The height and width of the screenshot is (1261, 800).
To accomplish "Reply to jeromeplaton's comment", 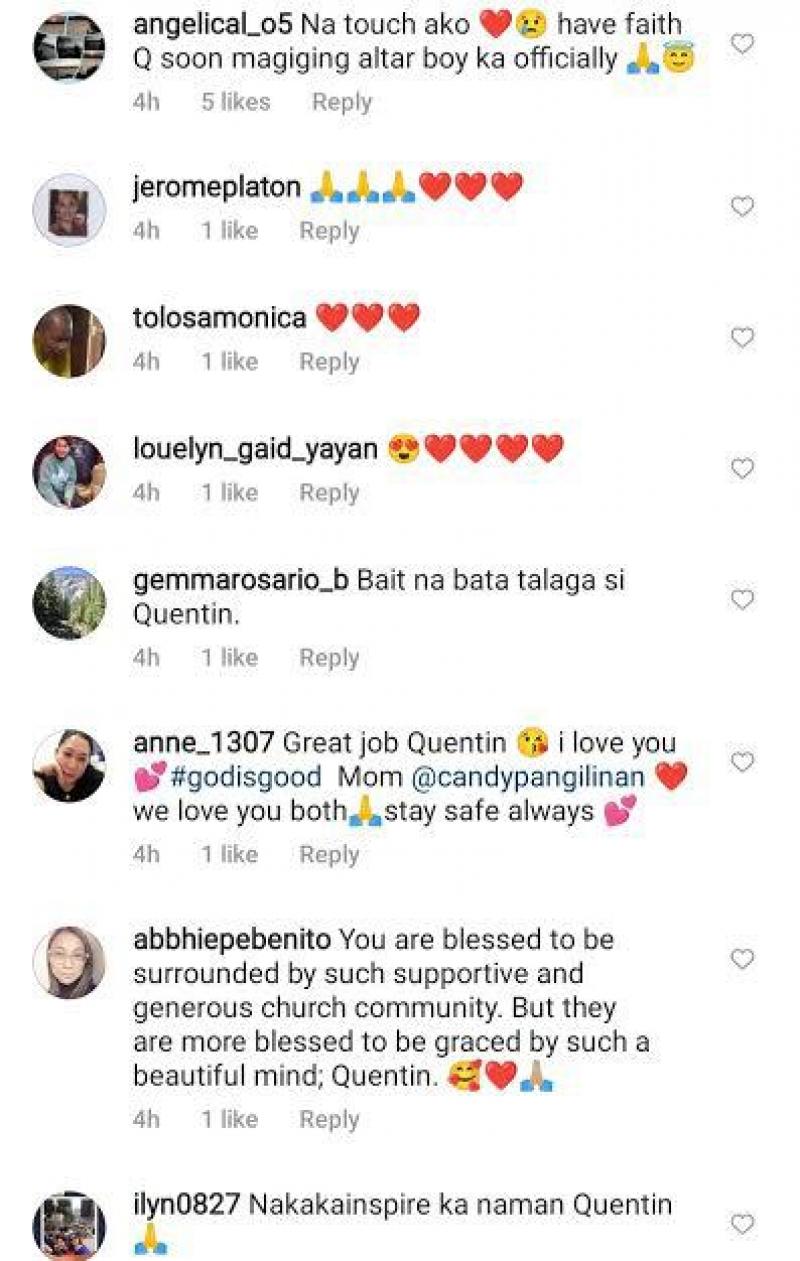I will [x=329, y=231].
